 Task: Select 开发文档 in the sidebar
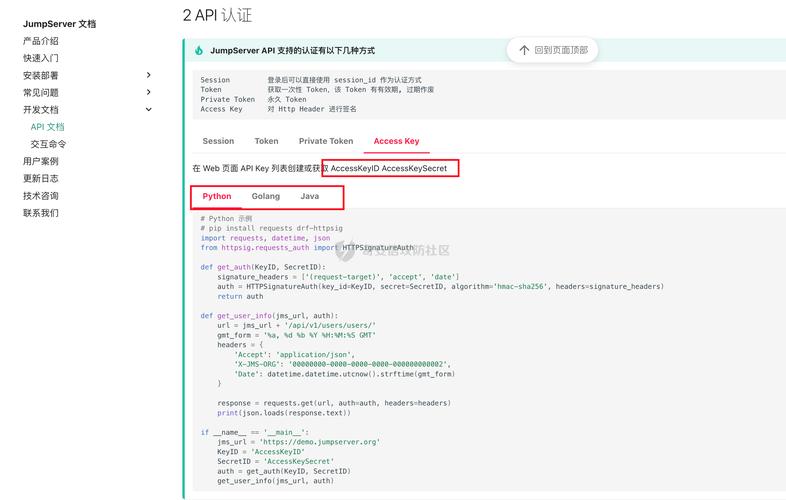[41, 109]
